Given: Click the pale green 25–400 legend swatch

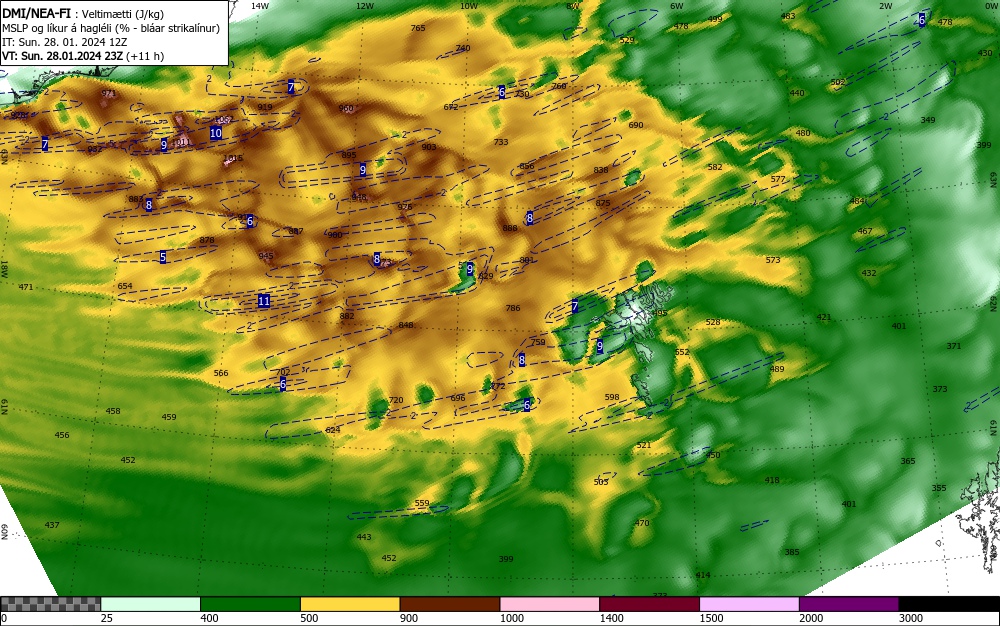Looking at the screenshot, I should point(151,604).
